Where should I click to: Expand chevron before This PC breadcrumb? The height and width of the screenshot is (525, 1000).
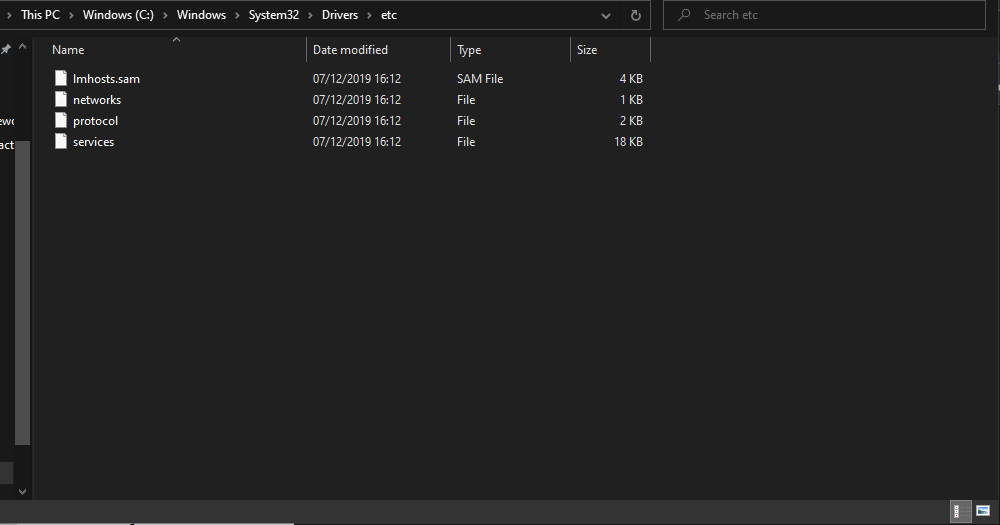tap(9, 15)
